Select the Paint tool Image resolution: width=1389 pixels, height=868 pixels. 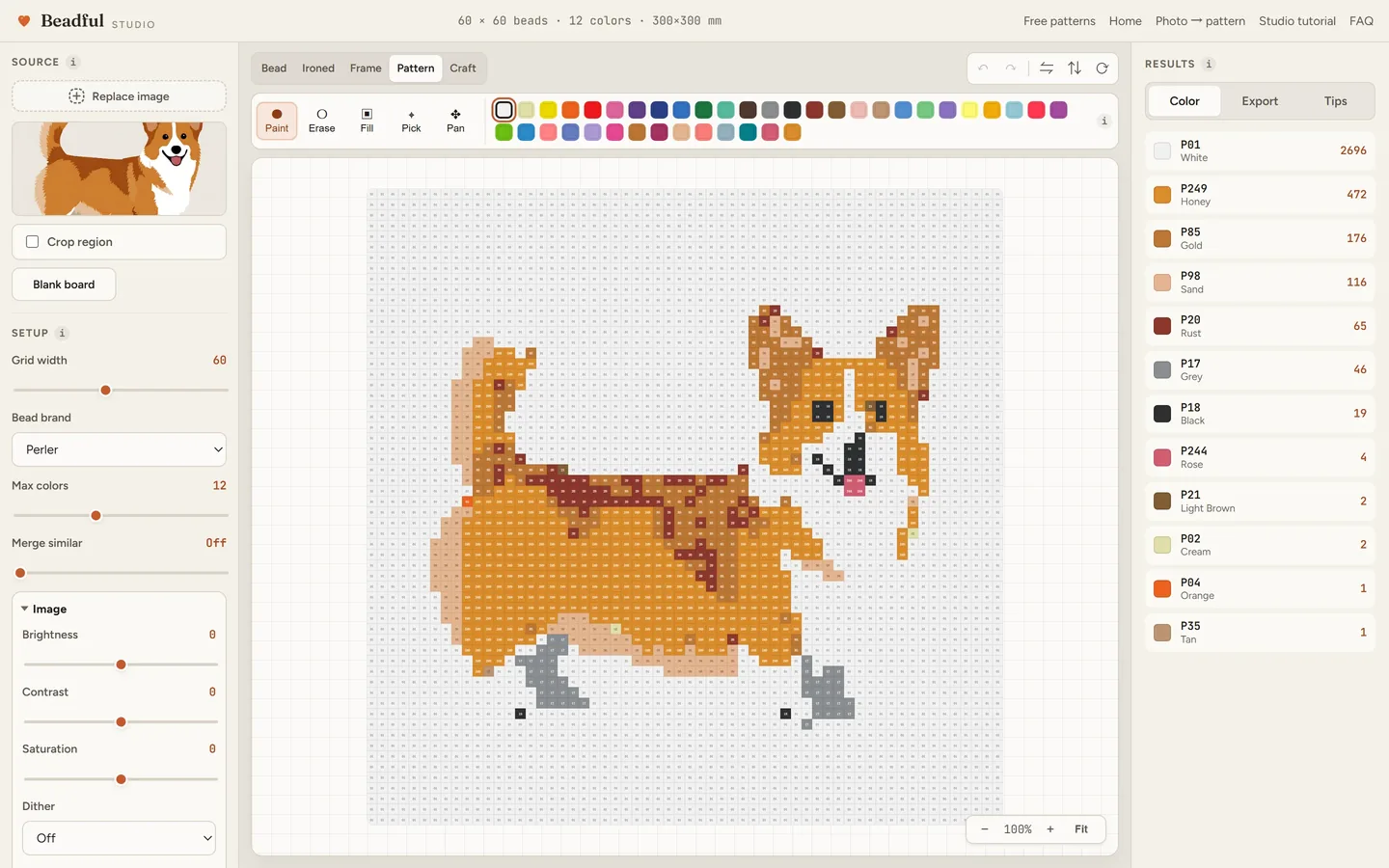277,121
